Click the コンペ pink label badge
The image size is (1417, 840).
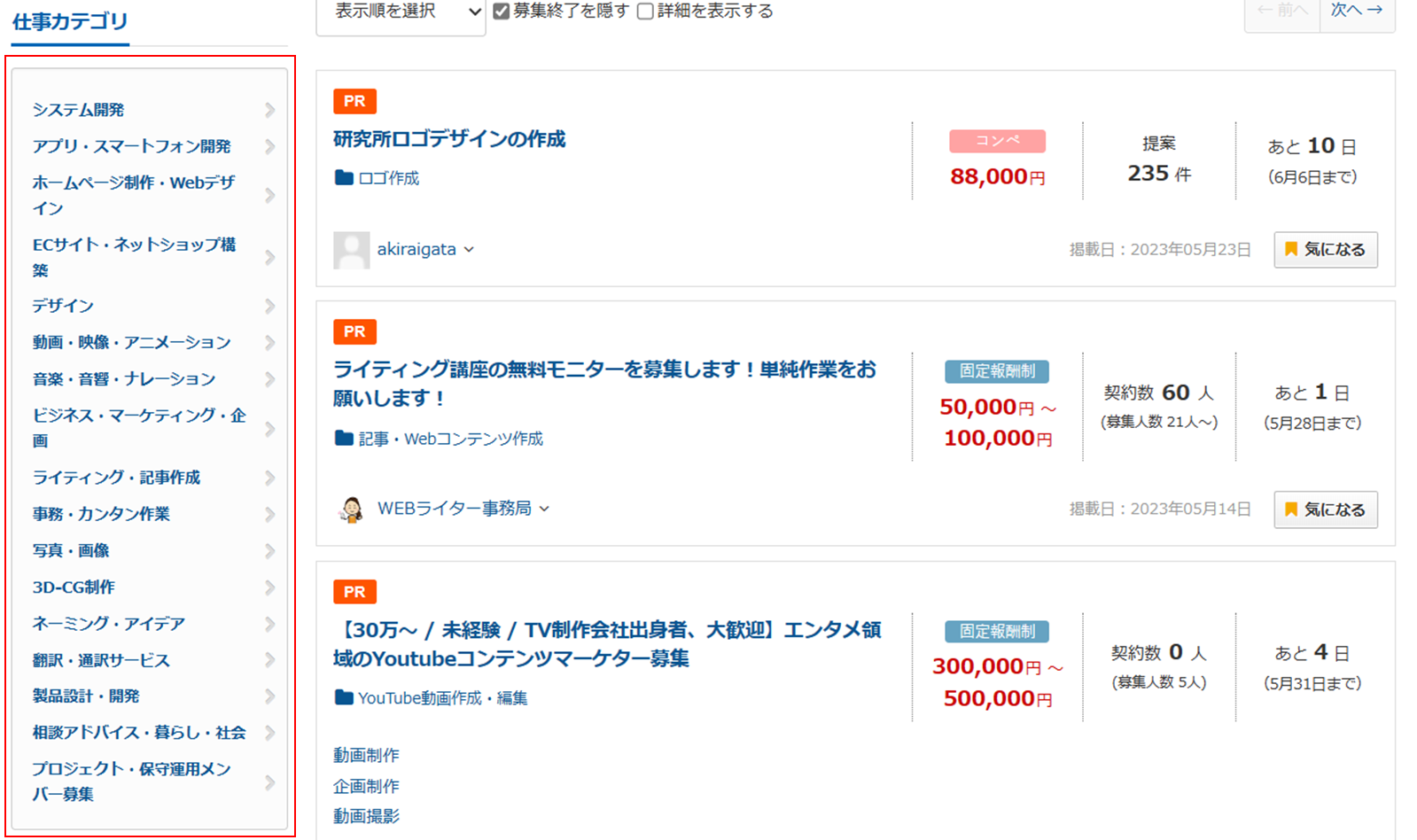[997, 141]
